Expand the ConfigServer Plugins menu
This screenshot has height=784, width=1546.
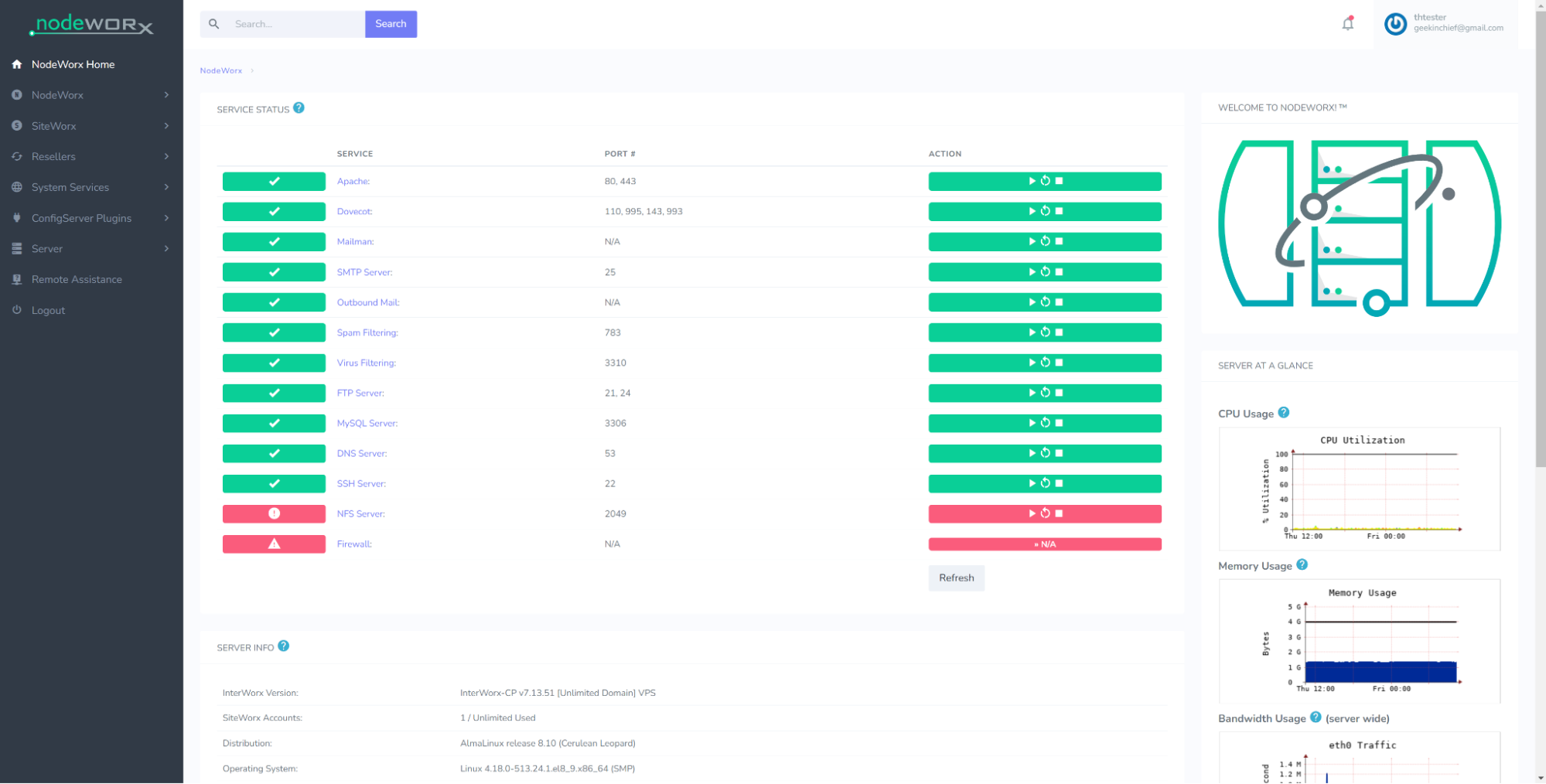(x=91, y=218)
